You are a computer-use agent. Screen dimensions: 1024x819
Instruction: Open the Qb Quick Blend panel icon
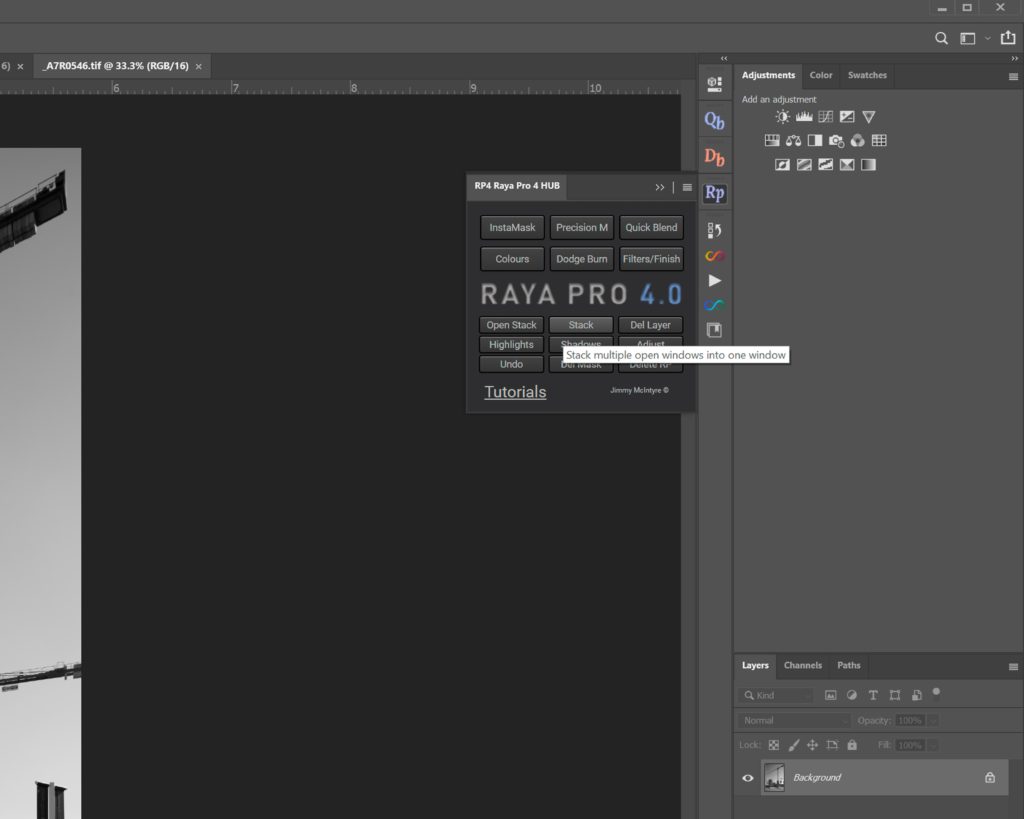pyautogui.click(x=714, y=121)
